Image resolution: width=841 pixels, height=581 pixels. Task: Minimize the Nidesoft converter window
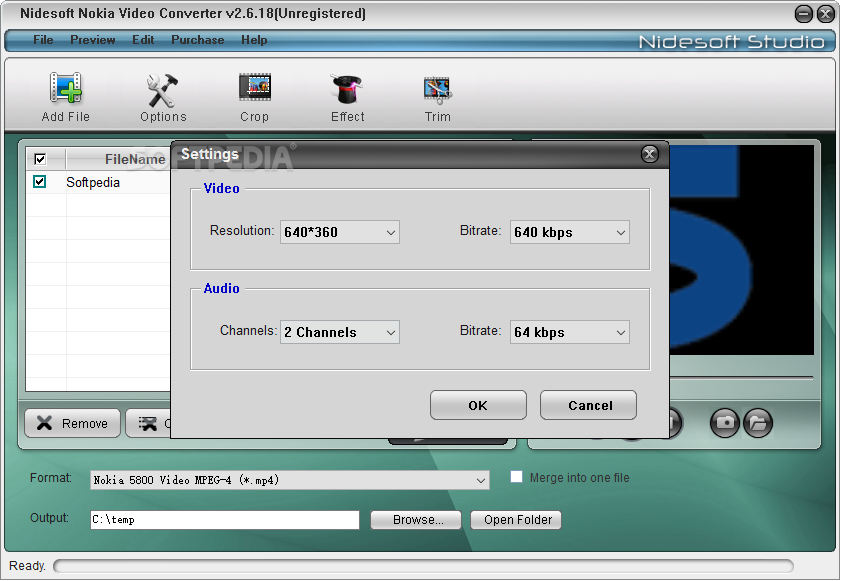tap(803, 14)
